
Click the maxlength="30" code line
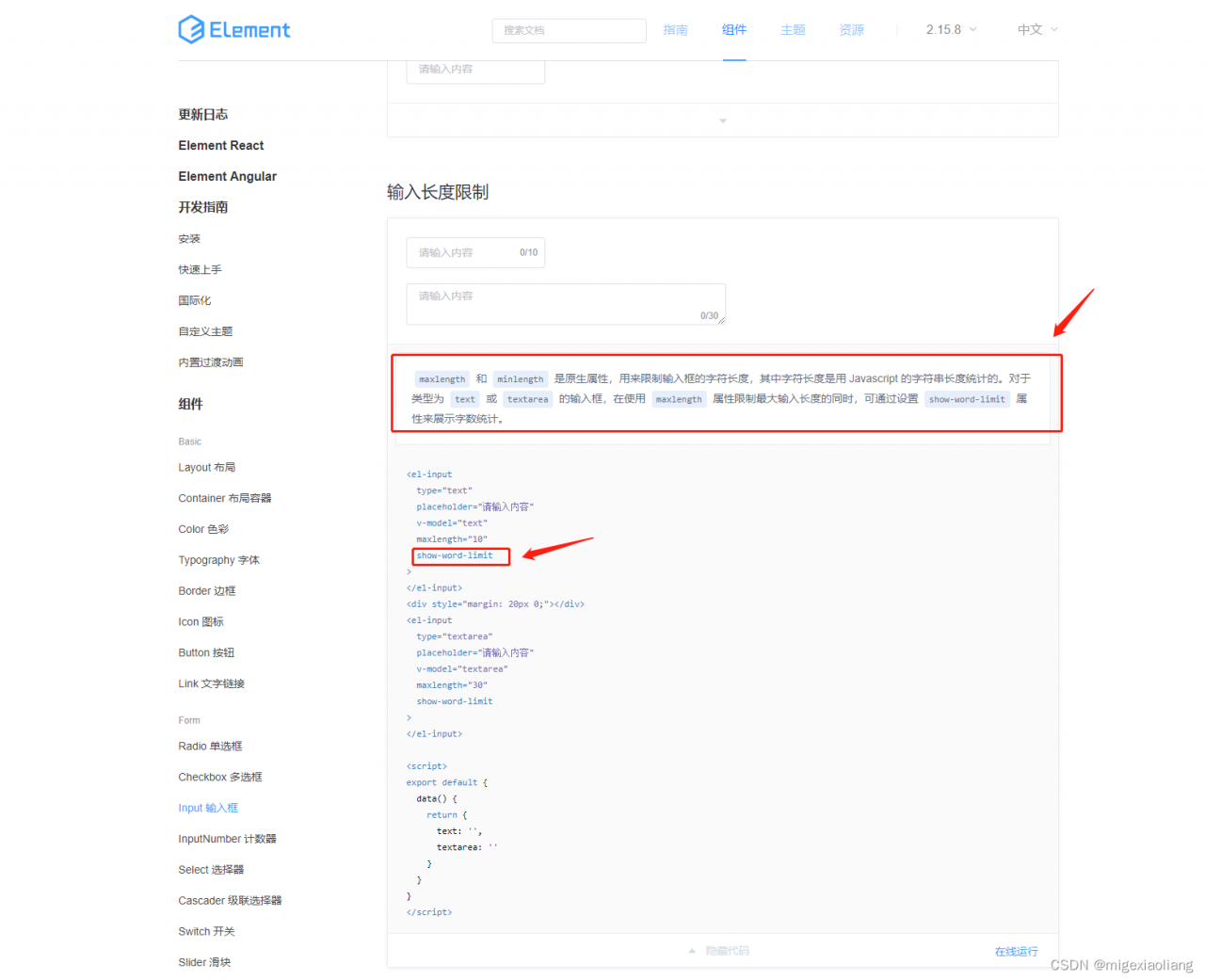(452, 685)
